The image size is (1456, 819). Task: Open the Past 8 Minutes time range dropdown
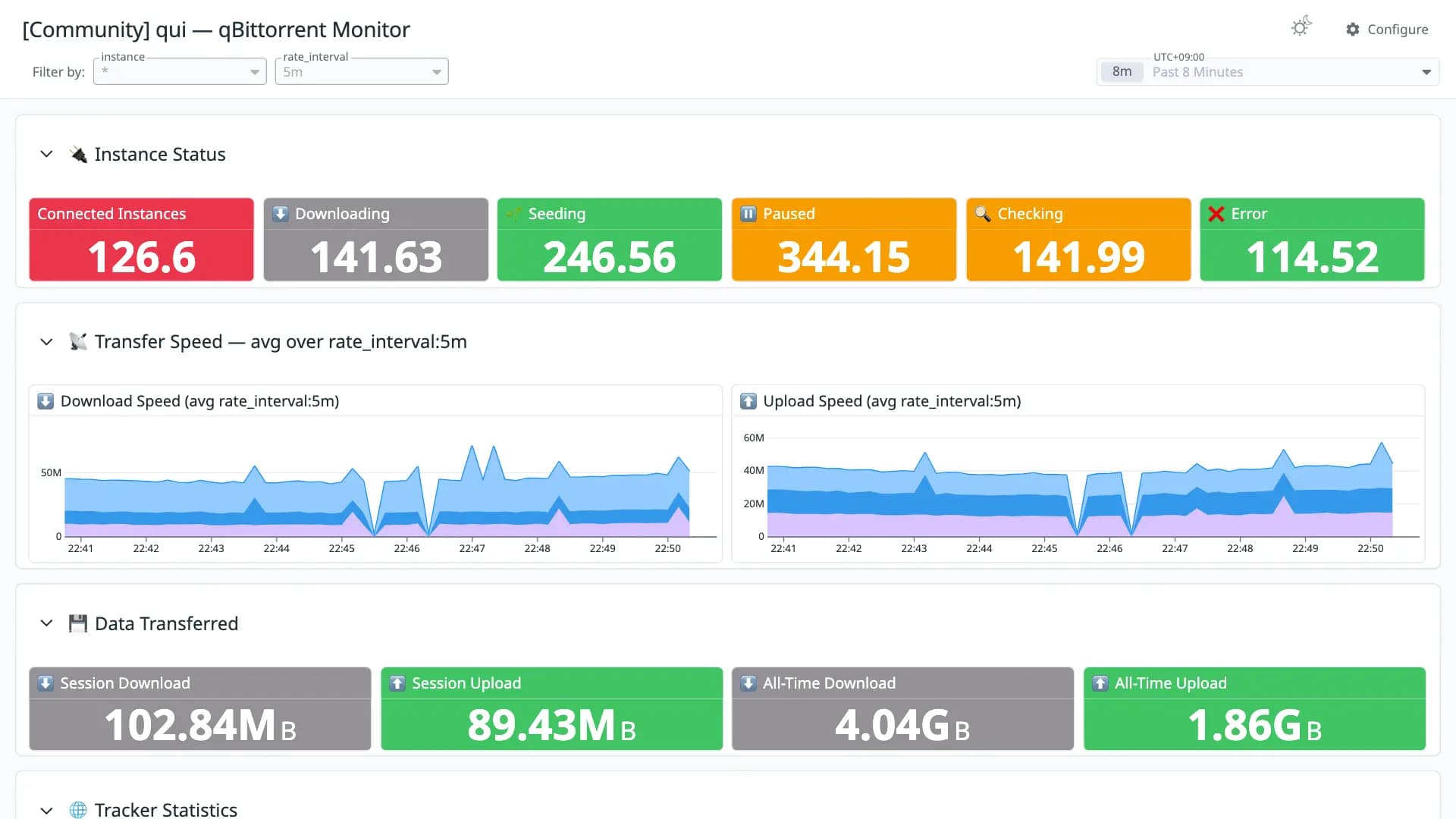click(x=1268, y=72)
